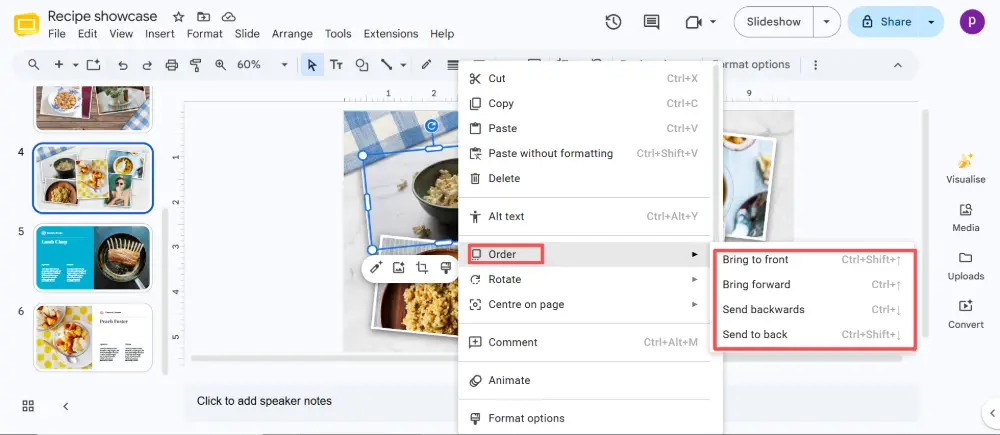Choose Animate from the context menu
This screenshot has height=435, width=1000.
click(585, 380)
